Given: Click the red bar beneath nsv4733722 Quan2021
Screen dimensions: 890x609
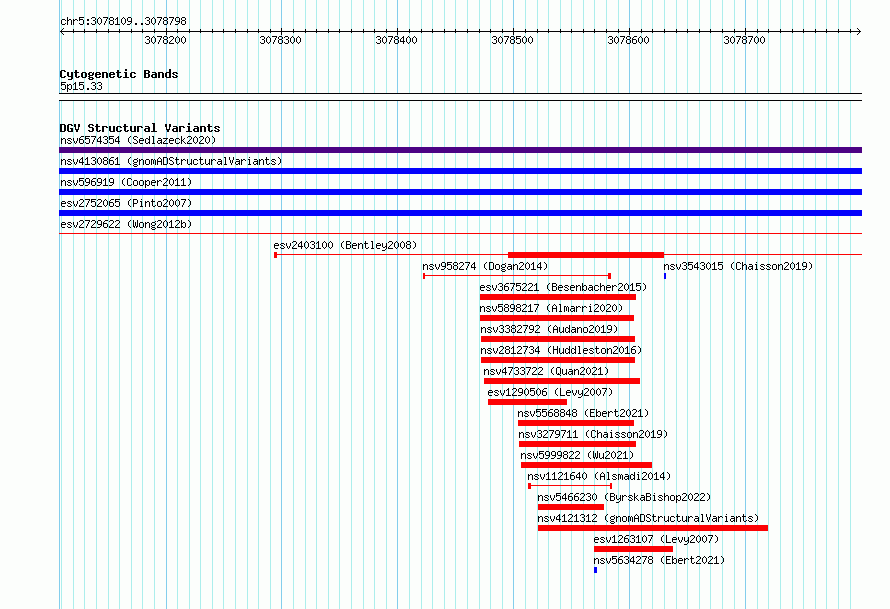Looking at the screenshot, I should click(562, 381).
